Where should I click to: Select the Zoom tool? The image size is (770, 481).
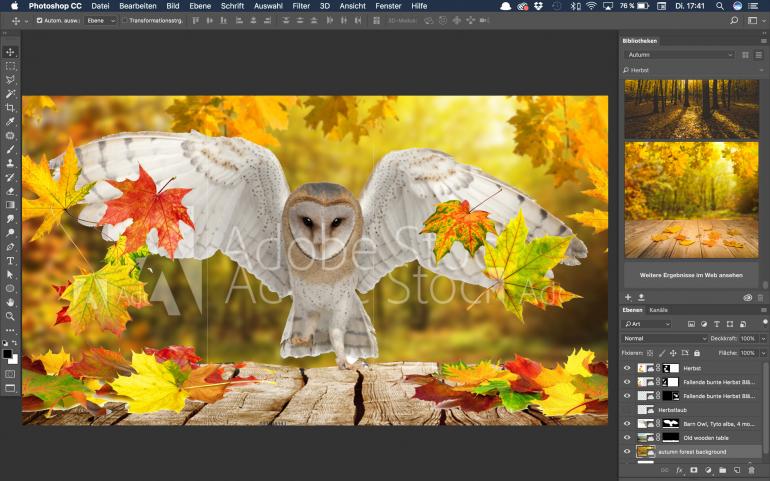point(10,316)
